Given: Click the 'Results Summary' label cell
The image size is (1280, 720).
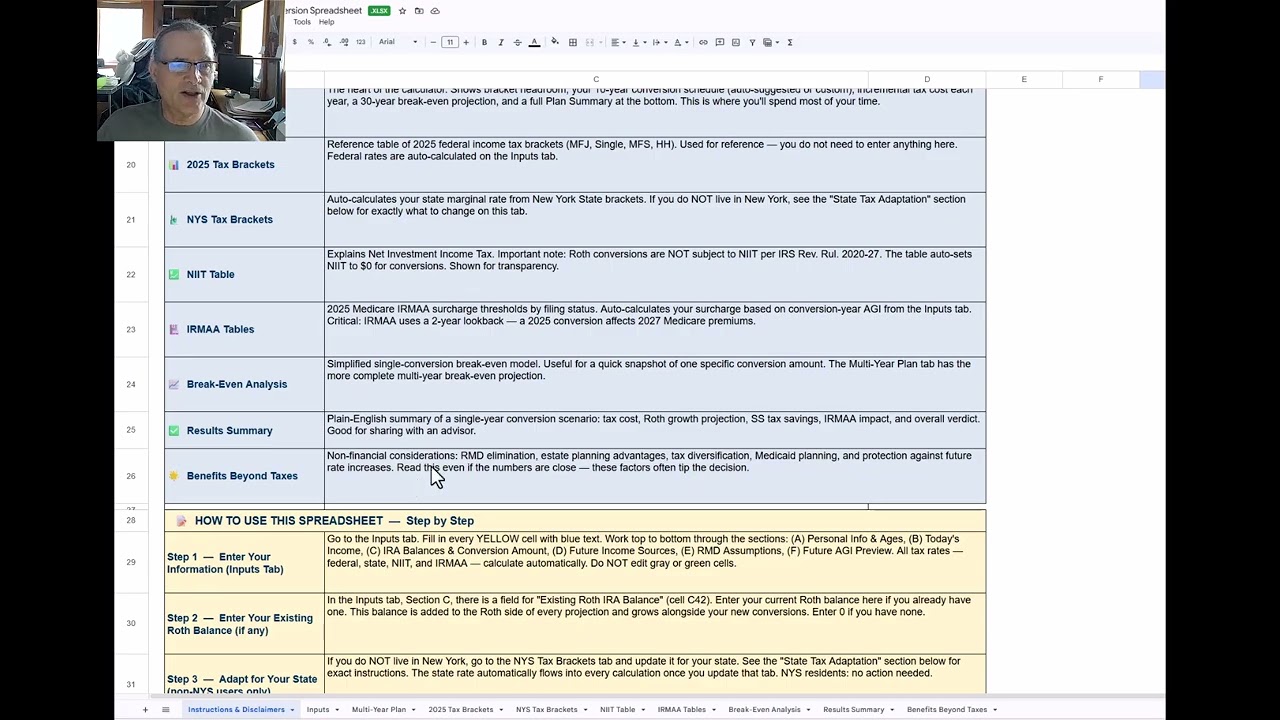Looking at the screenshot, I should click(244, 430).
